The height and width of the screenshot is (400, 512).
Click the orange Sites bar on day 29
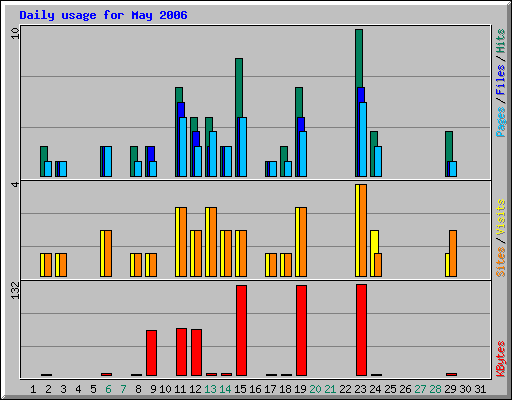pos(453,253)
